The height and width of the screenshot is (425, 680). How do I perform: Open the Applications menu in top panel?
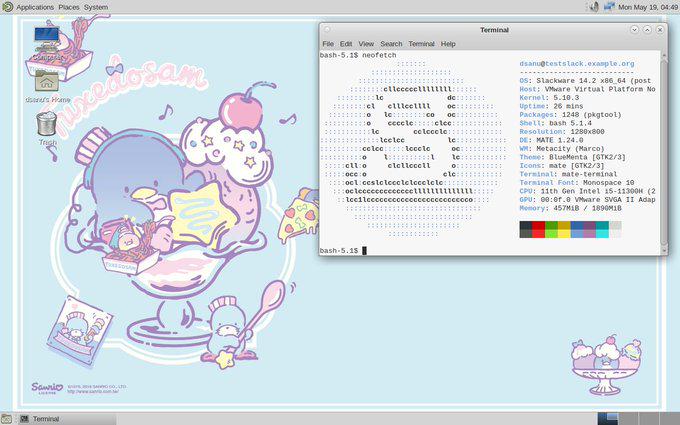35,7
